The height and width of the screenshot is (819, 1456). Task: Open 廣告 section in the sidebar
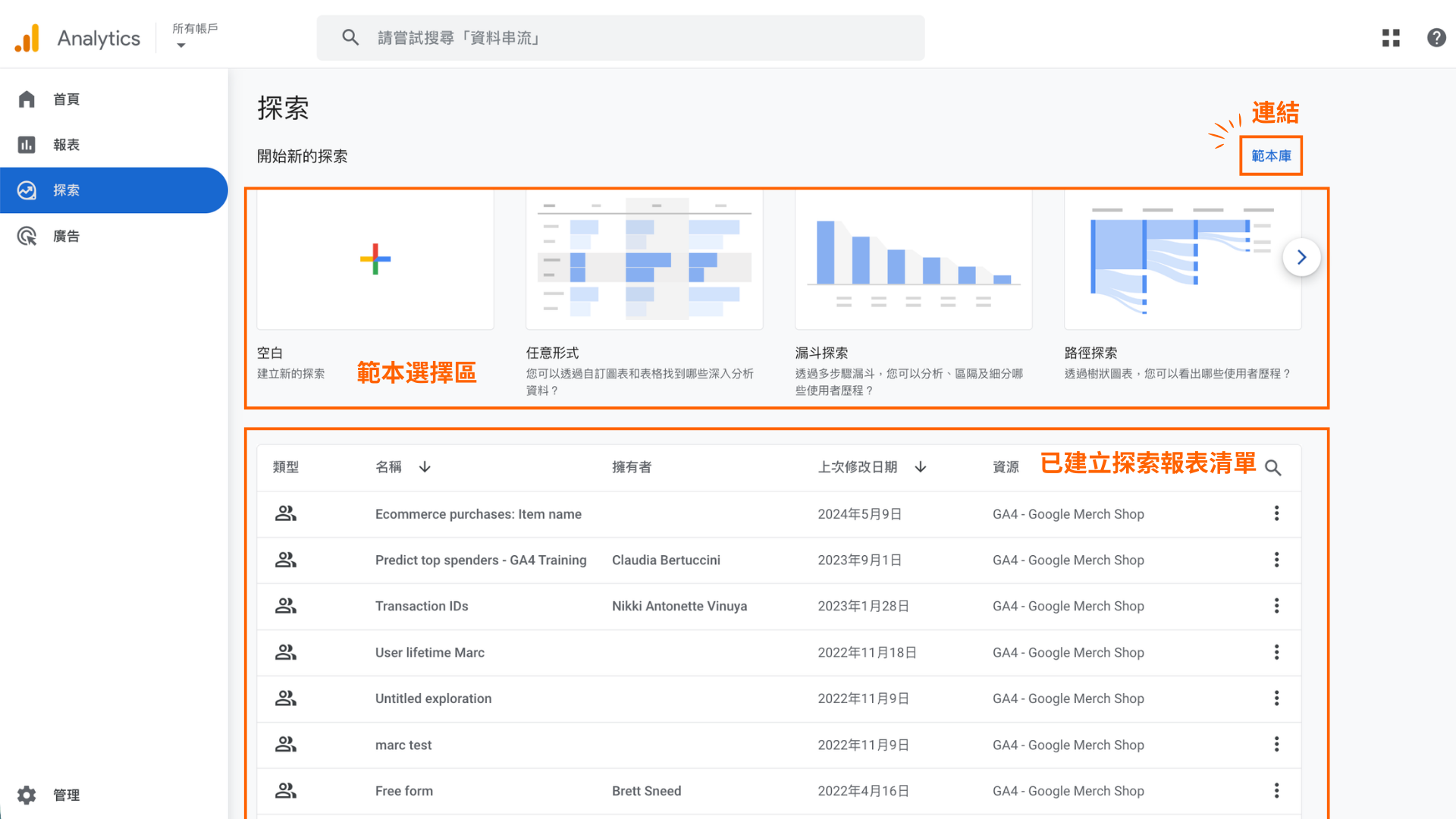pyautogui.click(x=66, y=237)
